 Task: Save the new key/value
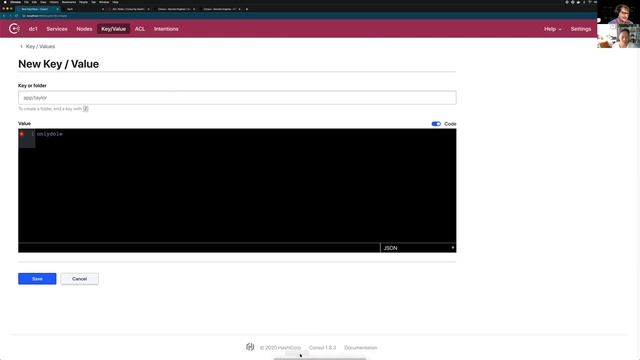(37, 279)
